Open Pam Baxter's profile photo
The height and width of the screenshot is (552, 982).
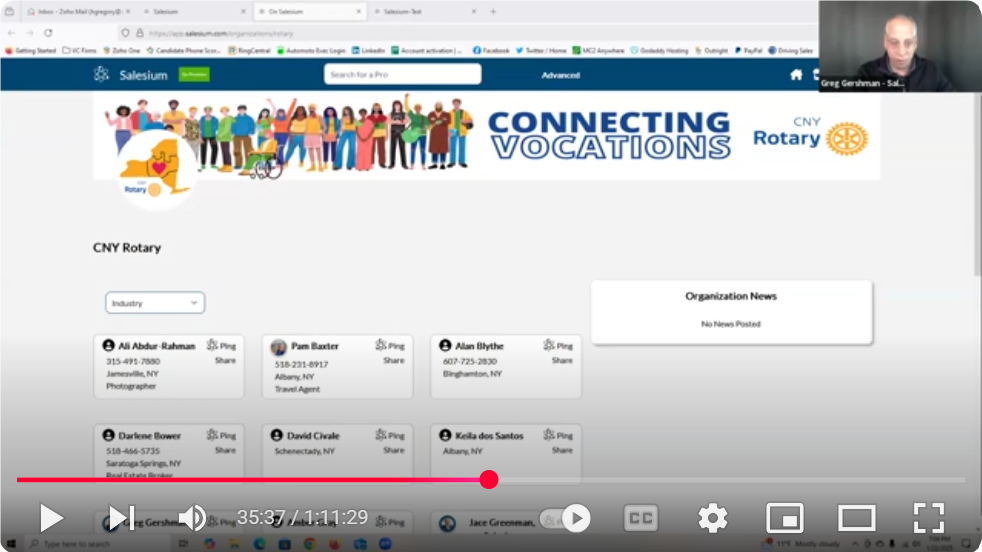pos(279,347)
